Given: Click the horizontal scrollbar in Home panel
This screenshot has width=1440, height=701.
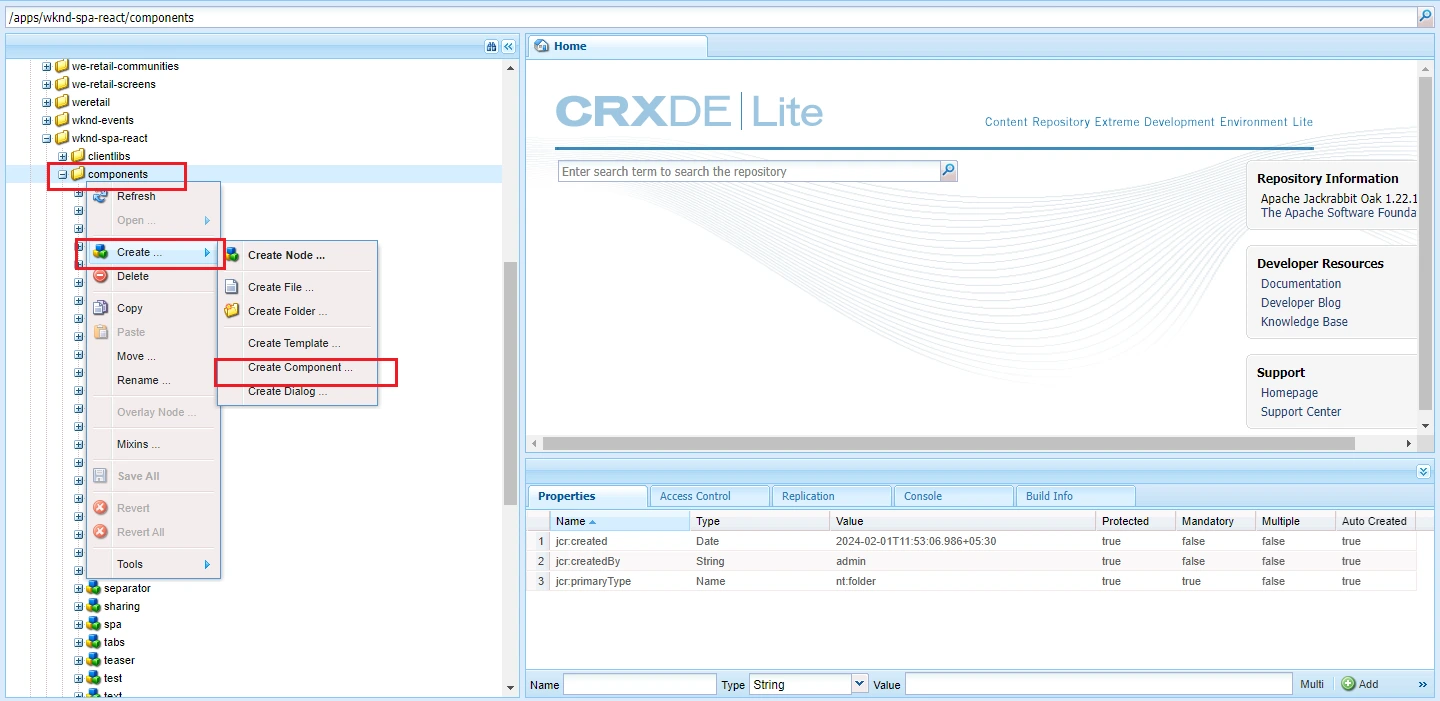Looking at the screenshot, I should click(x=948, y=443).
